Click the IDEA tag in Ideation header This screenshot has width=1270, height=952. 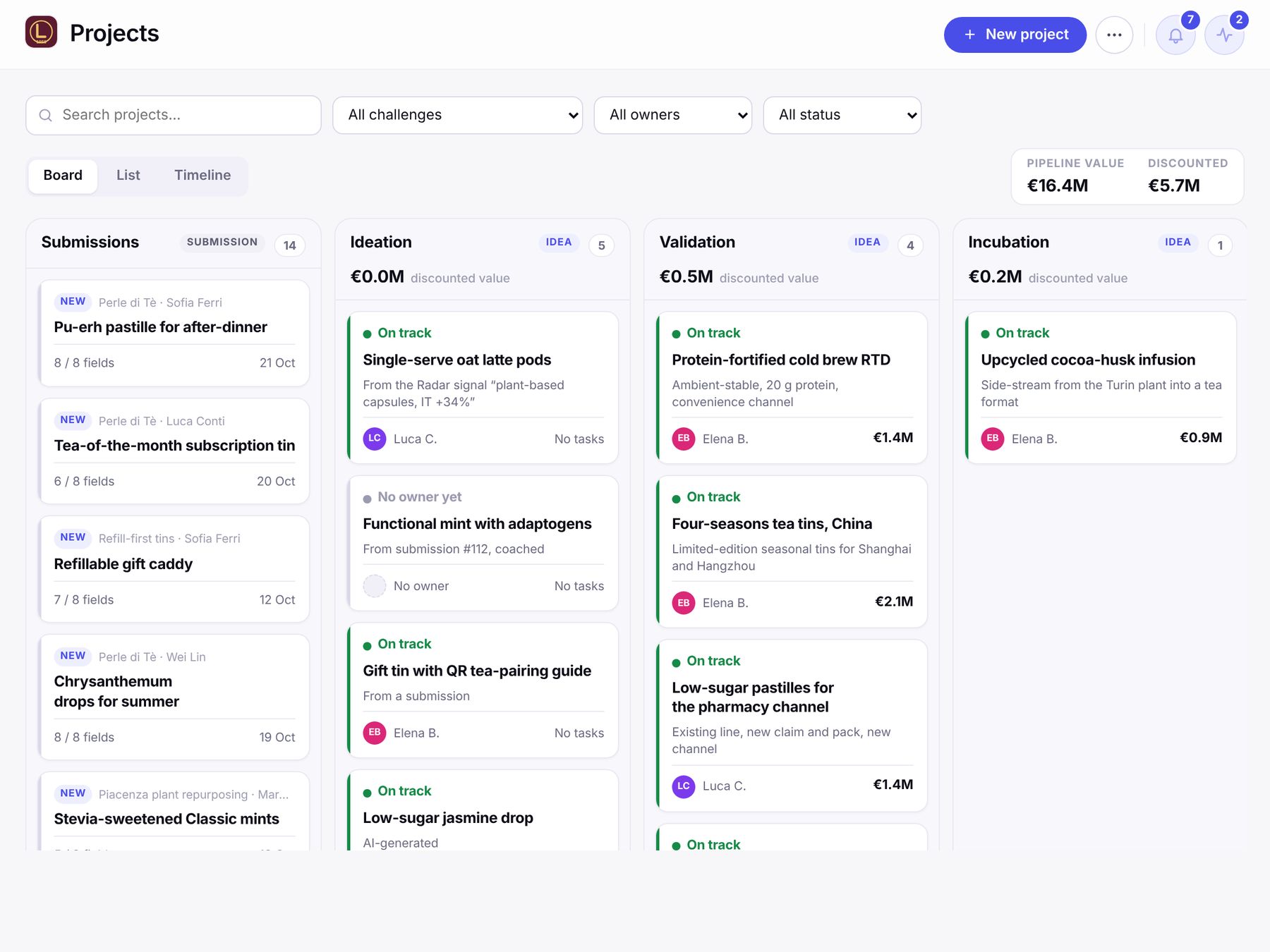point(559,242)
